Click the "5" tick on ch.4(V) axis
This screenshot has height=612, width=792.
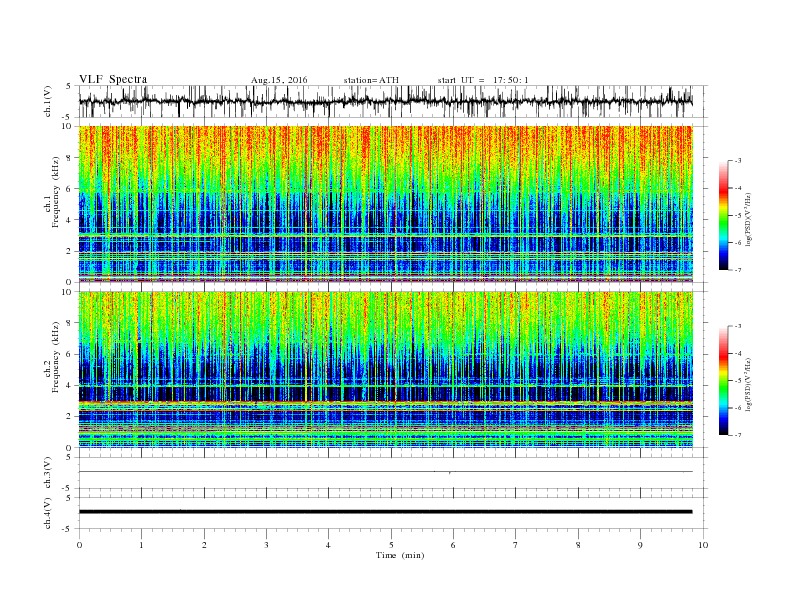pyautogui.click(x=69, y=498)
